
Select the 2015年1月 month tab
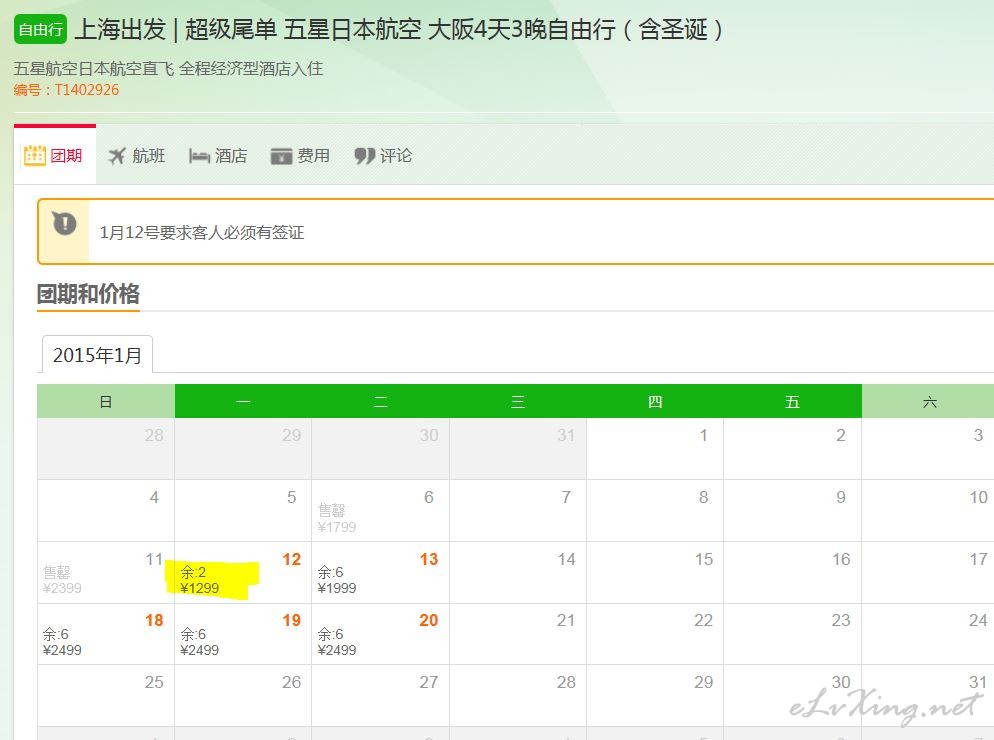(97, 354)
